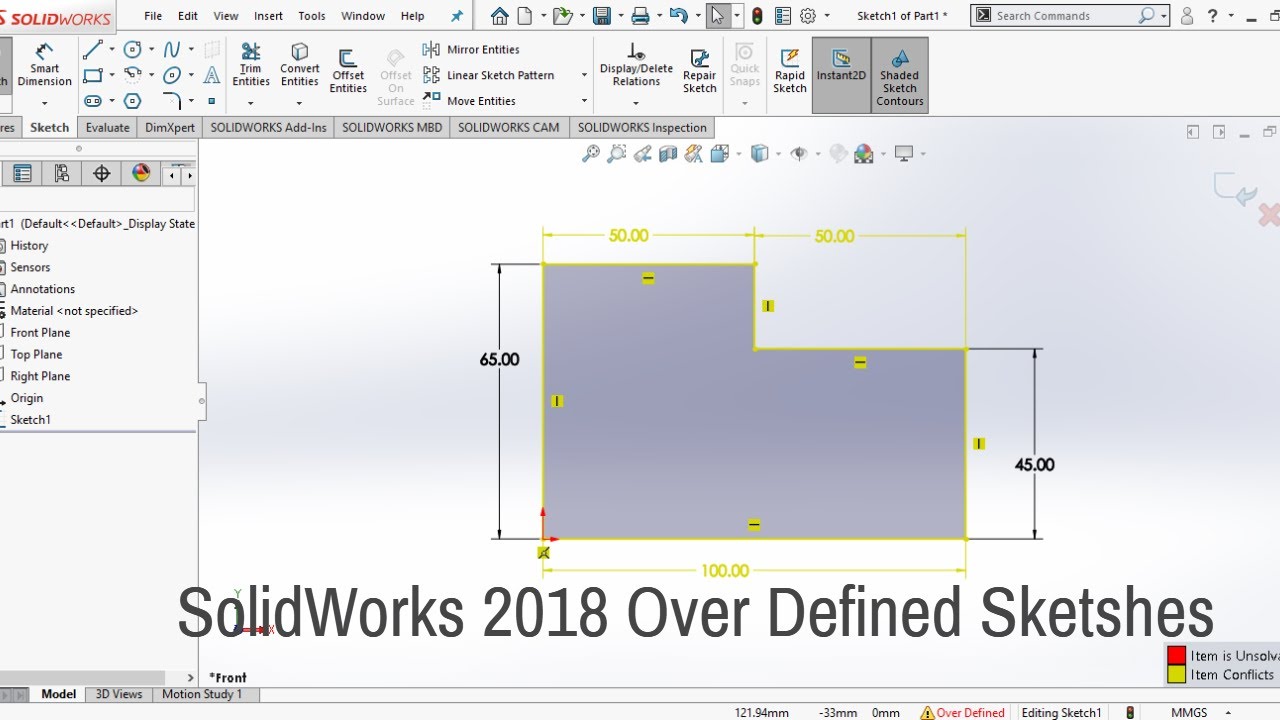Click Mirror Entities
The image size is (1280, 720).
(471, 49)
